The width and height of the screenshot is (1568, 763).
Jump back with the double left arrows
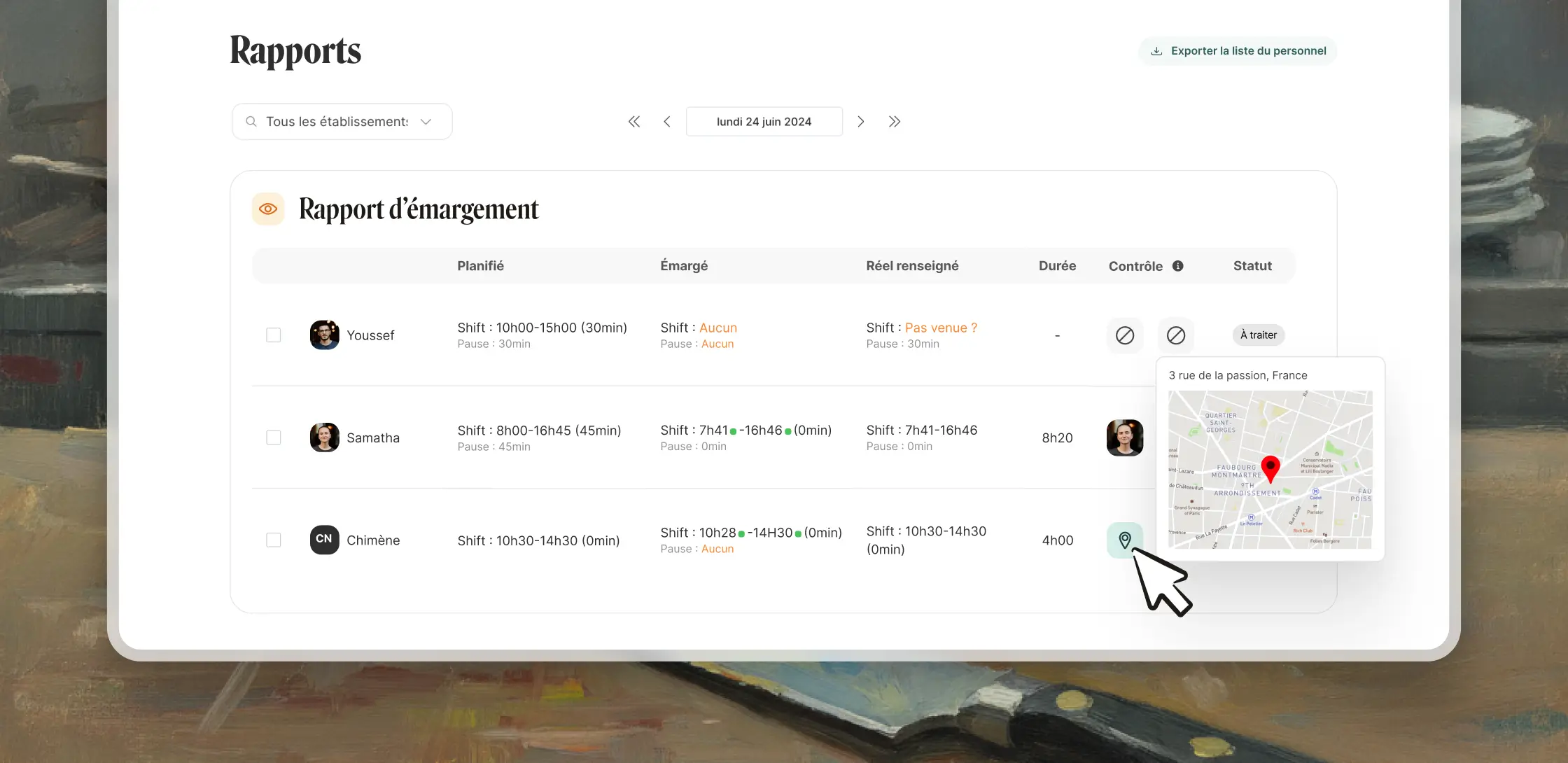634,122
